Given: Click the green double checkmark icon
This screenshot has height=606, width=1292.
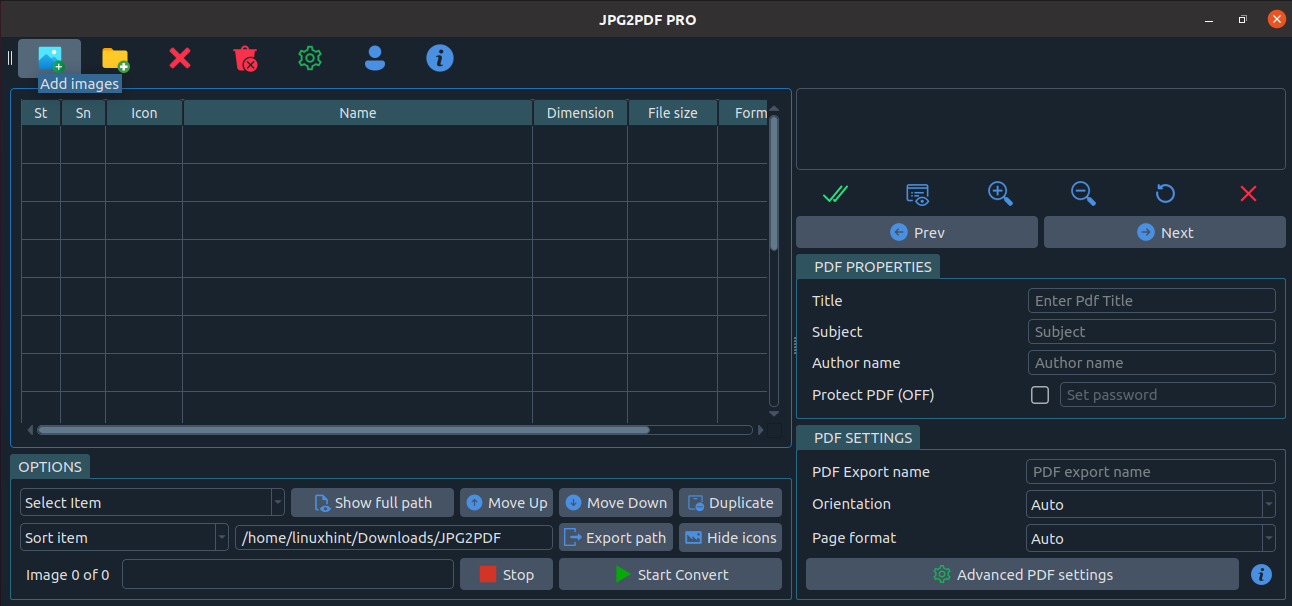Looking at the screenshot, I should (x=835, y=193).
